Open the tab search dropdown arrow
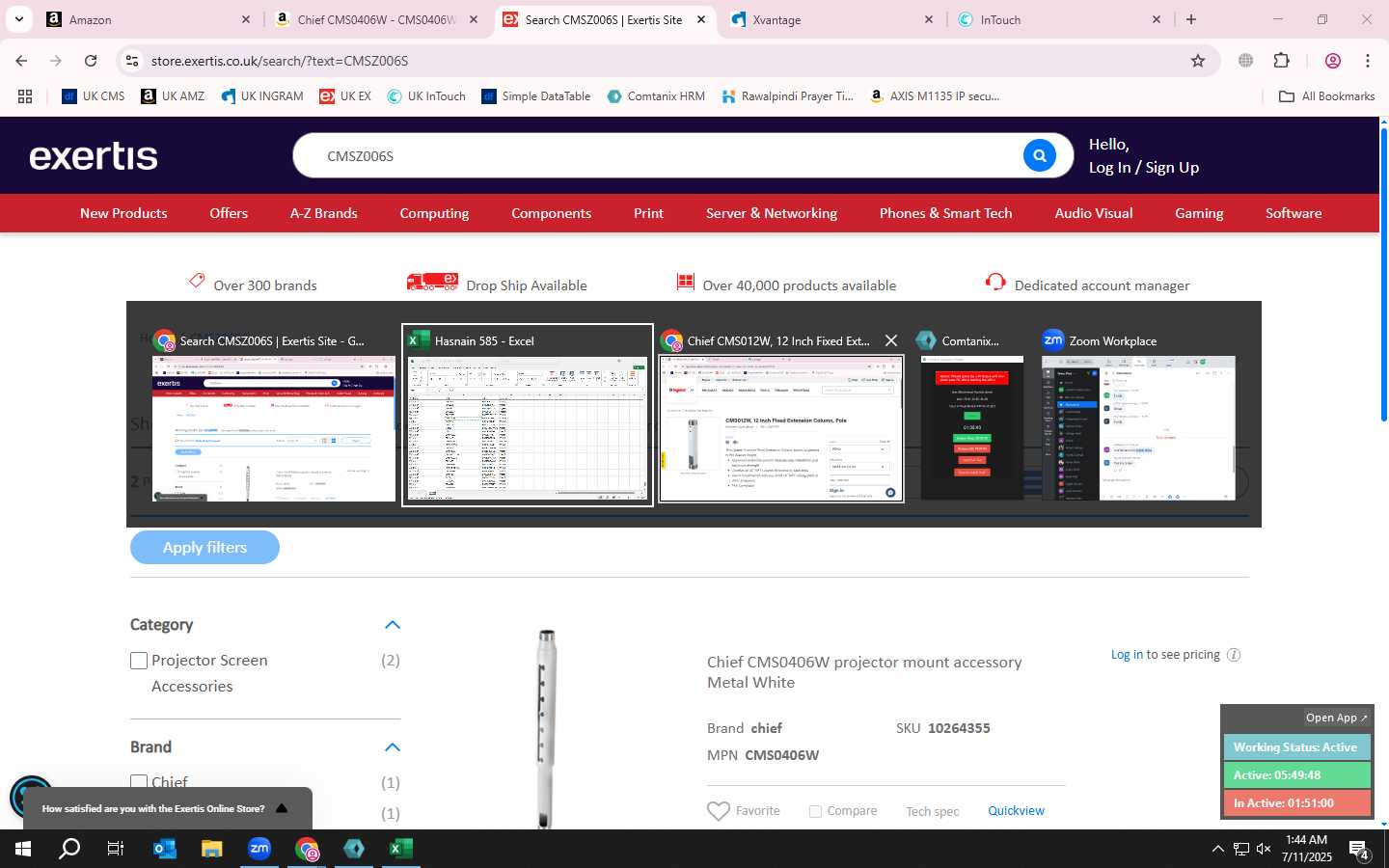 click(x=19, y=19)
